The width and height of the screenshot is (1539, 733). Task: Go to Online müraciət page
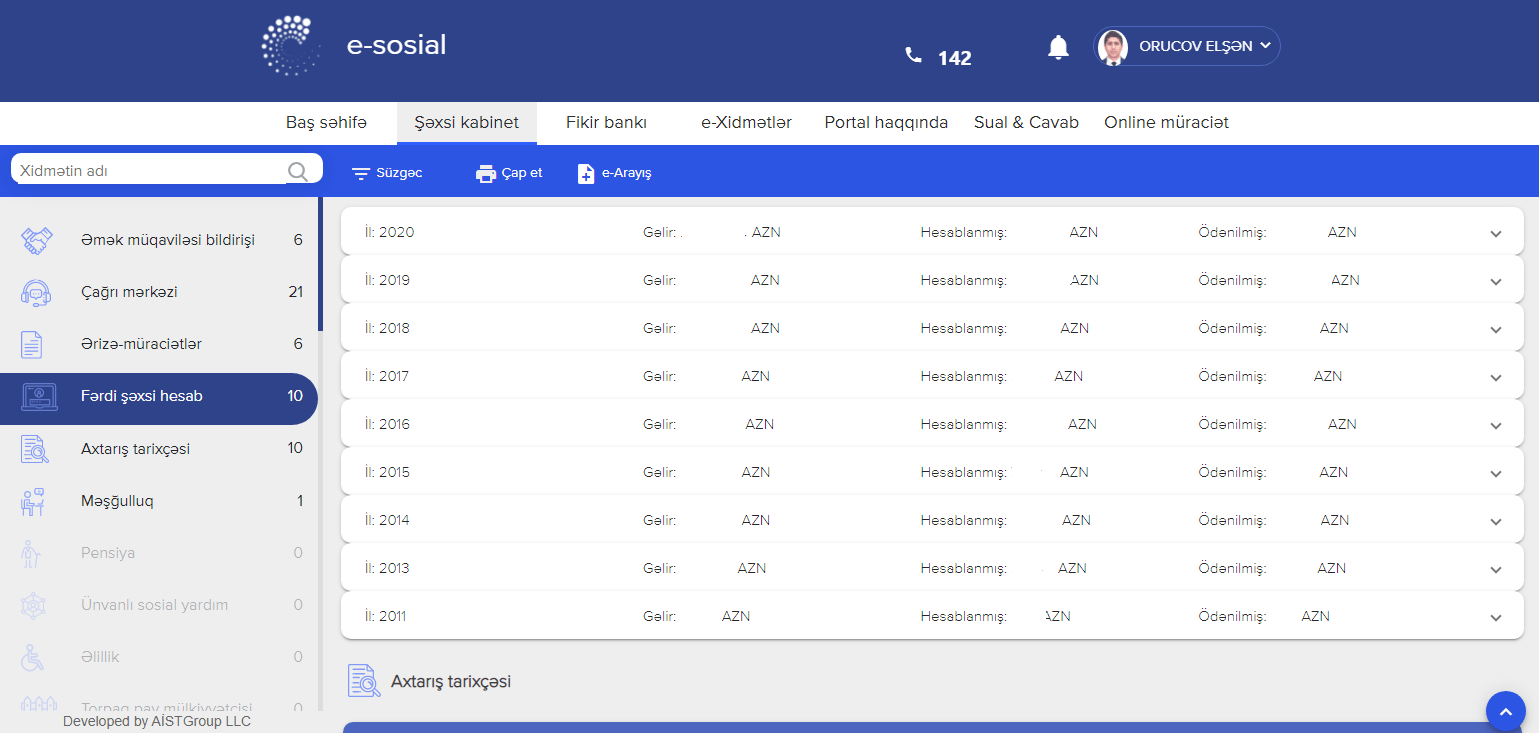[1166, 123]
